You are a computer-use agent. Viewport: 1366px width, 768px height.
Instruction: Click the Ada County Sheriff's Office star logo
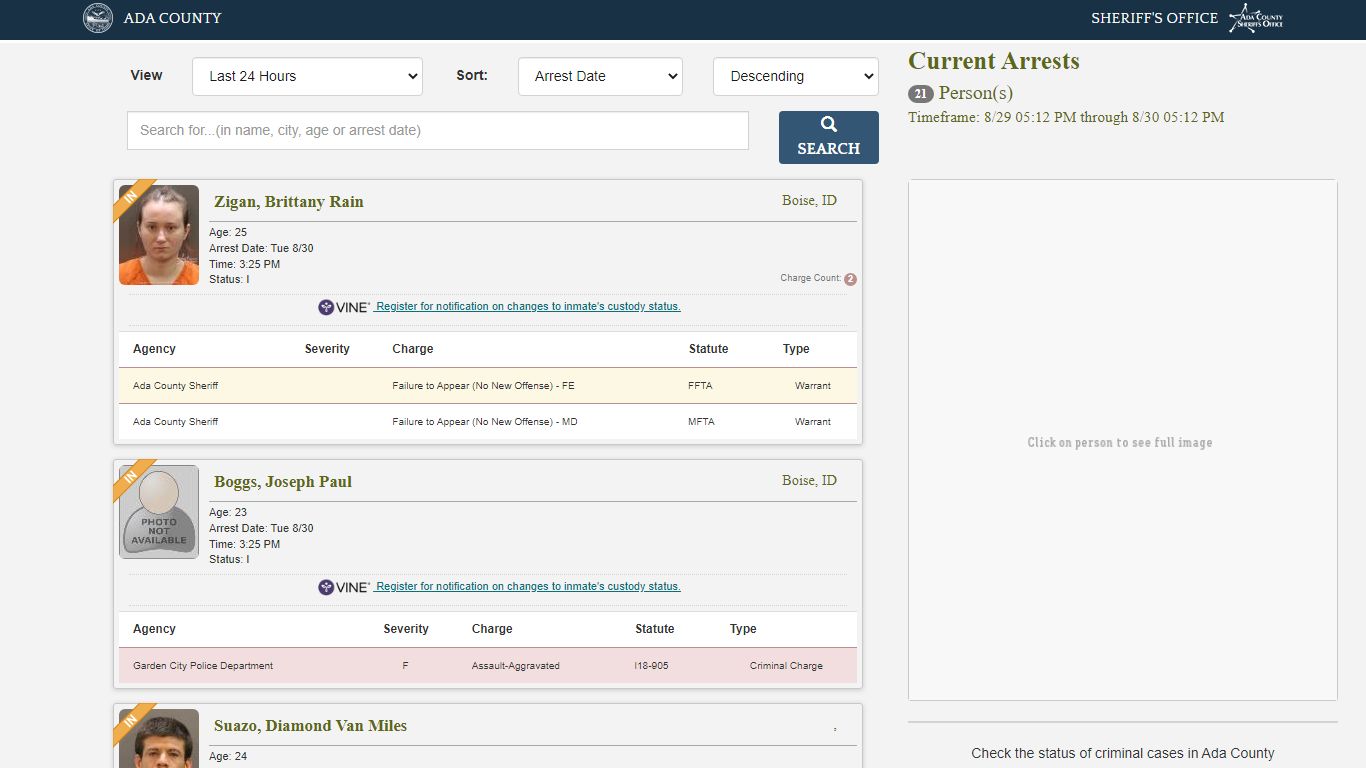click(x=1256, y=18)
